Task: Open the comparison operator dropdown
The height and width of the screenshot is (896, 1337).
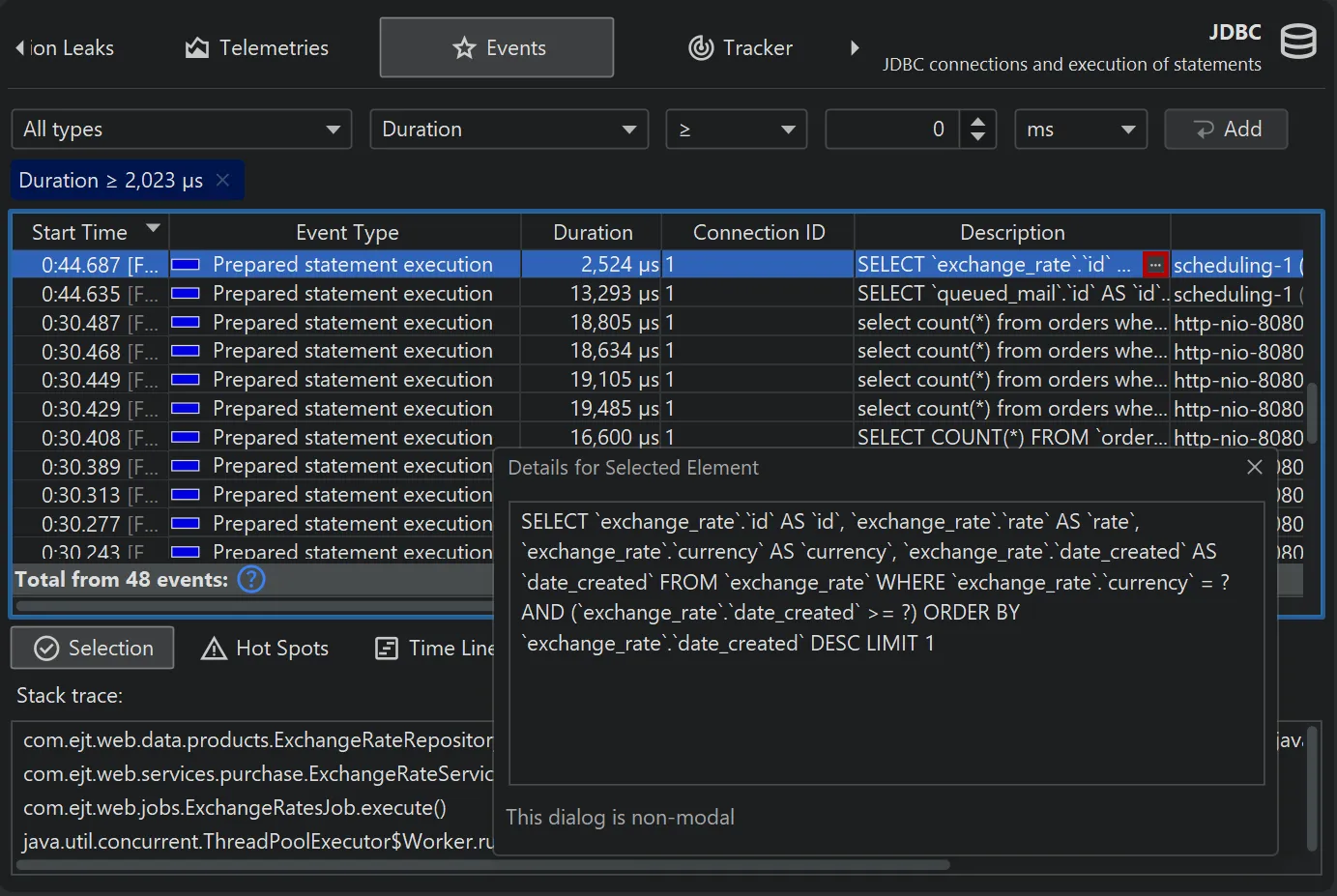Action: [736, 129]
